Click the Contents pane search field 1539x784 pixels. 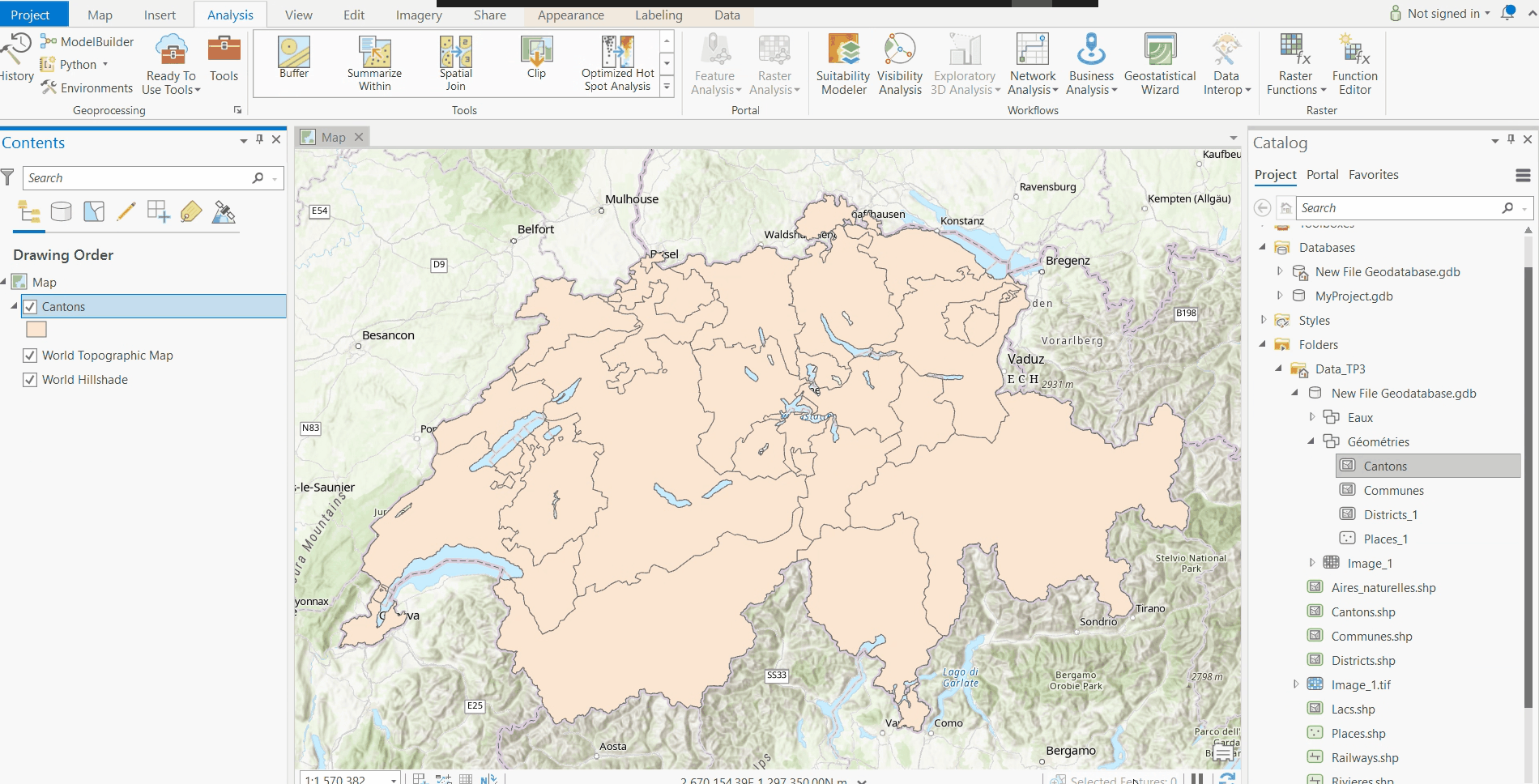click(x=138, y=178)
